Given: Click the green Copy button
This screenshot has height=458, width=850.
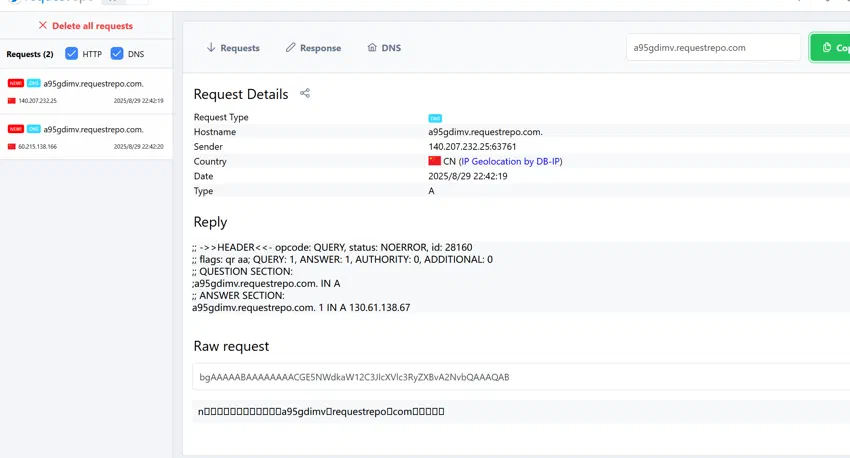Looking at the screenshot, I should coord(830,48).
